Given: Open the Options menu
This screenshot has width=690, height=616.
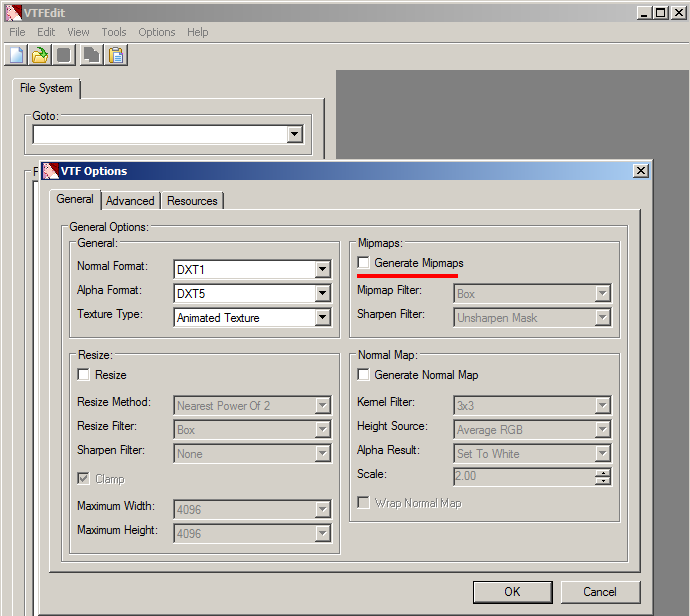Looking at the screenshot, I should [x=157, y=32].
